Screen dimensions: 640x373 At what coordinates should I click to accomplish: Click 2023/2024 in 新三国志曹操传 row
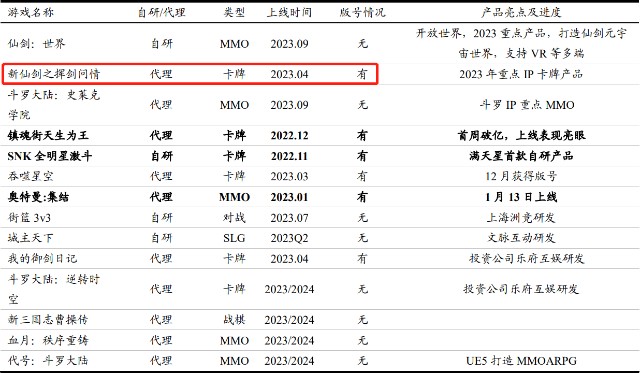[289, 320]
